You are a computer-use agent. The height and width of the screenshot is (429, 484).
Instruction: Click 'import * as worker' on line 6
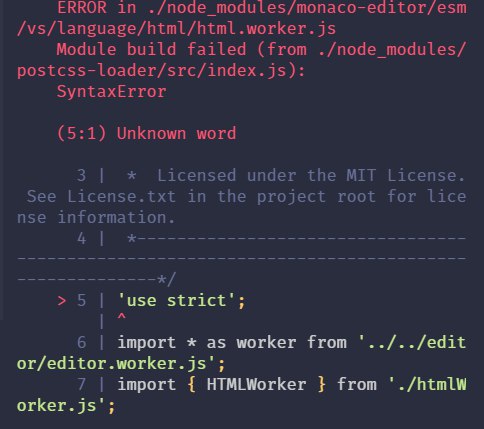coord(207,343)
